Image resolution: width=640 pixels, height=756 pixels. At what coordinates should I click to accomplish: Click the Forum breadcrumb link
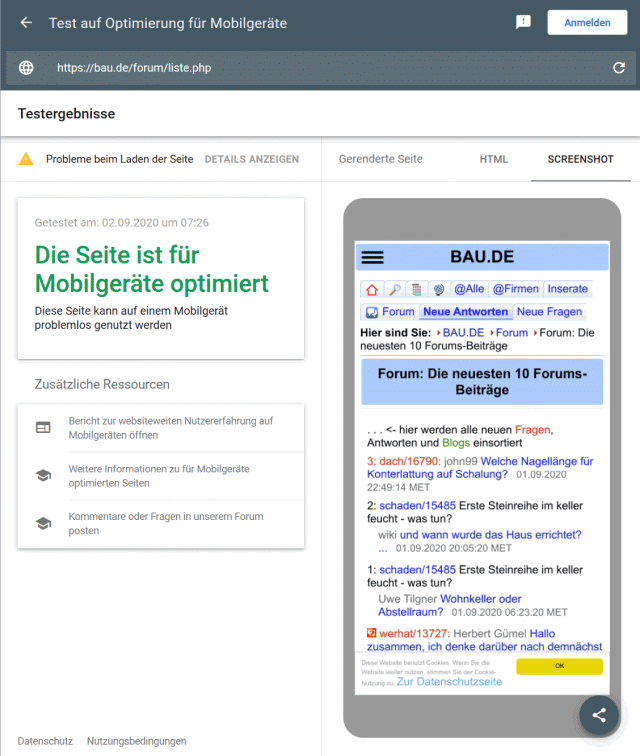pos(512,333)
